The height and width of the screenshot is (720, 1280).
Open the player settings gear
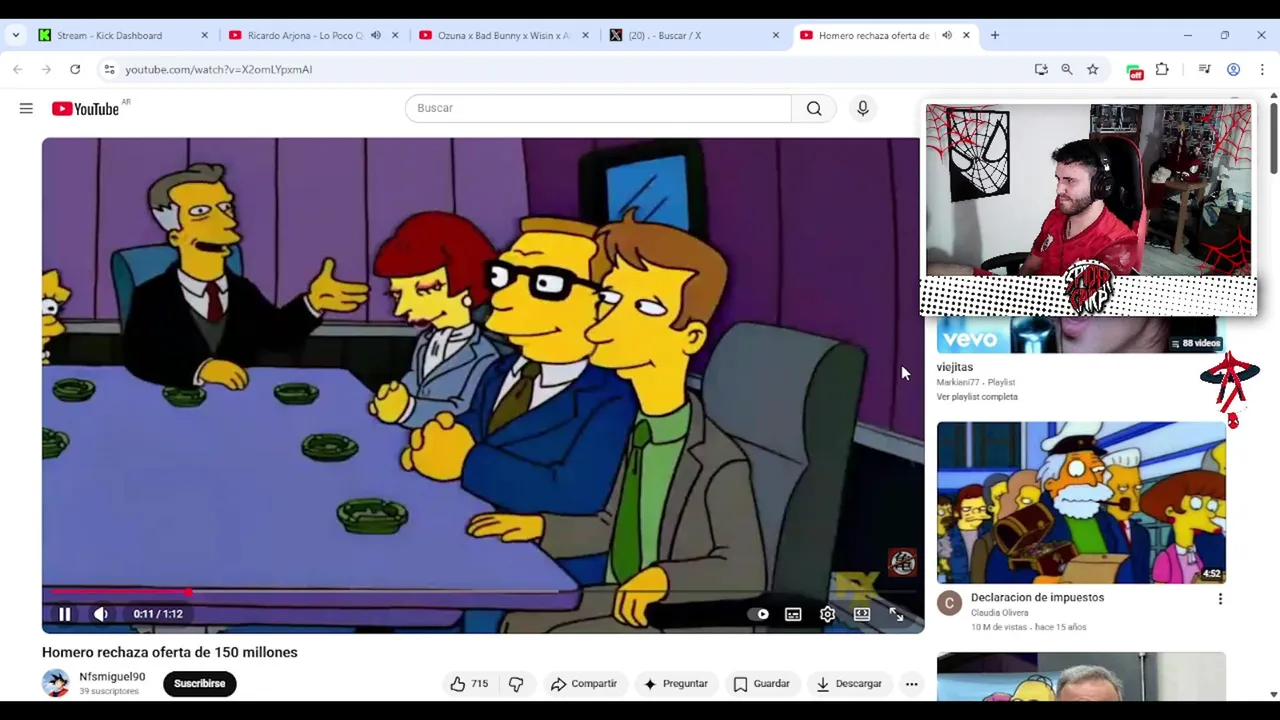click(827, 614)
